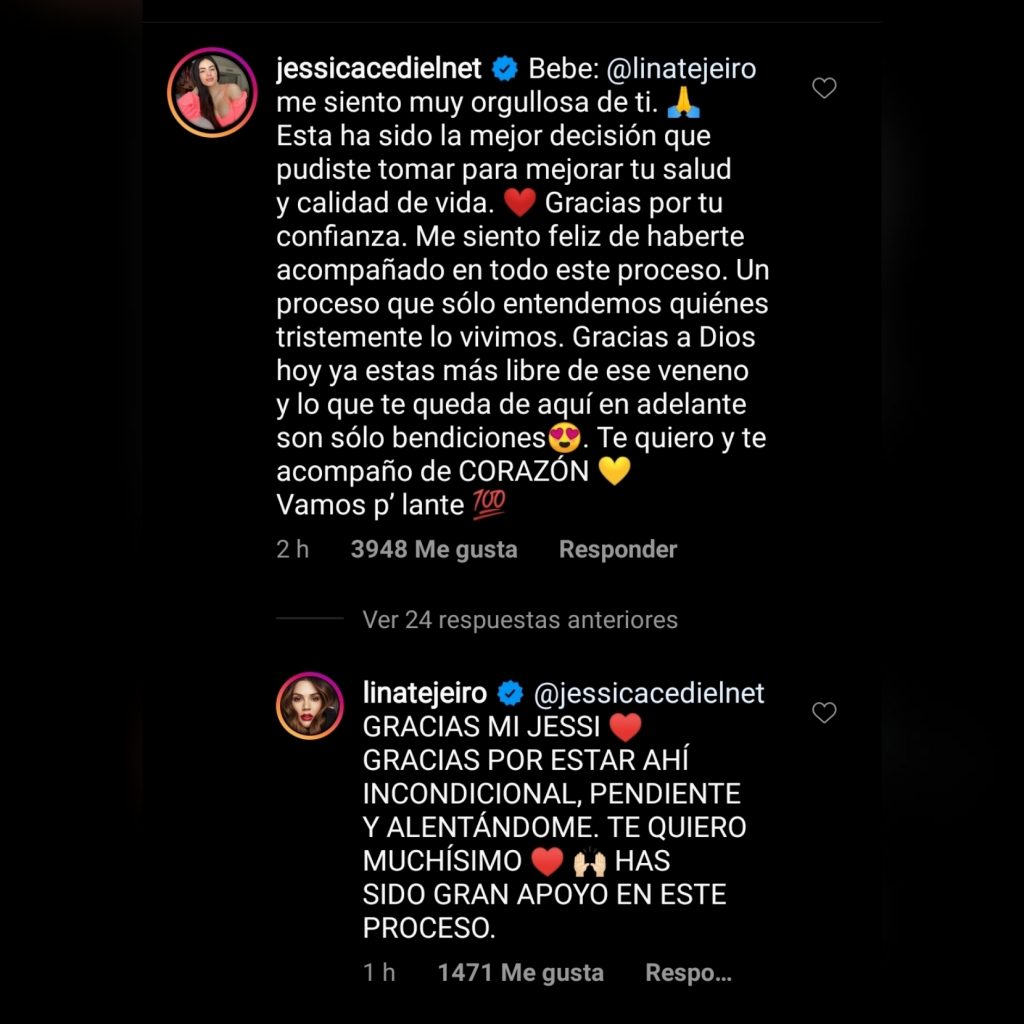1024x1024 pixels.
Task: Reply to jessicacedielnet's comment via Responder
Action: pyautogui.click(x=618, y=549)
